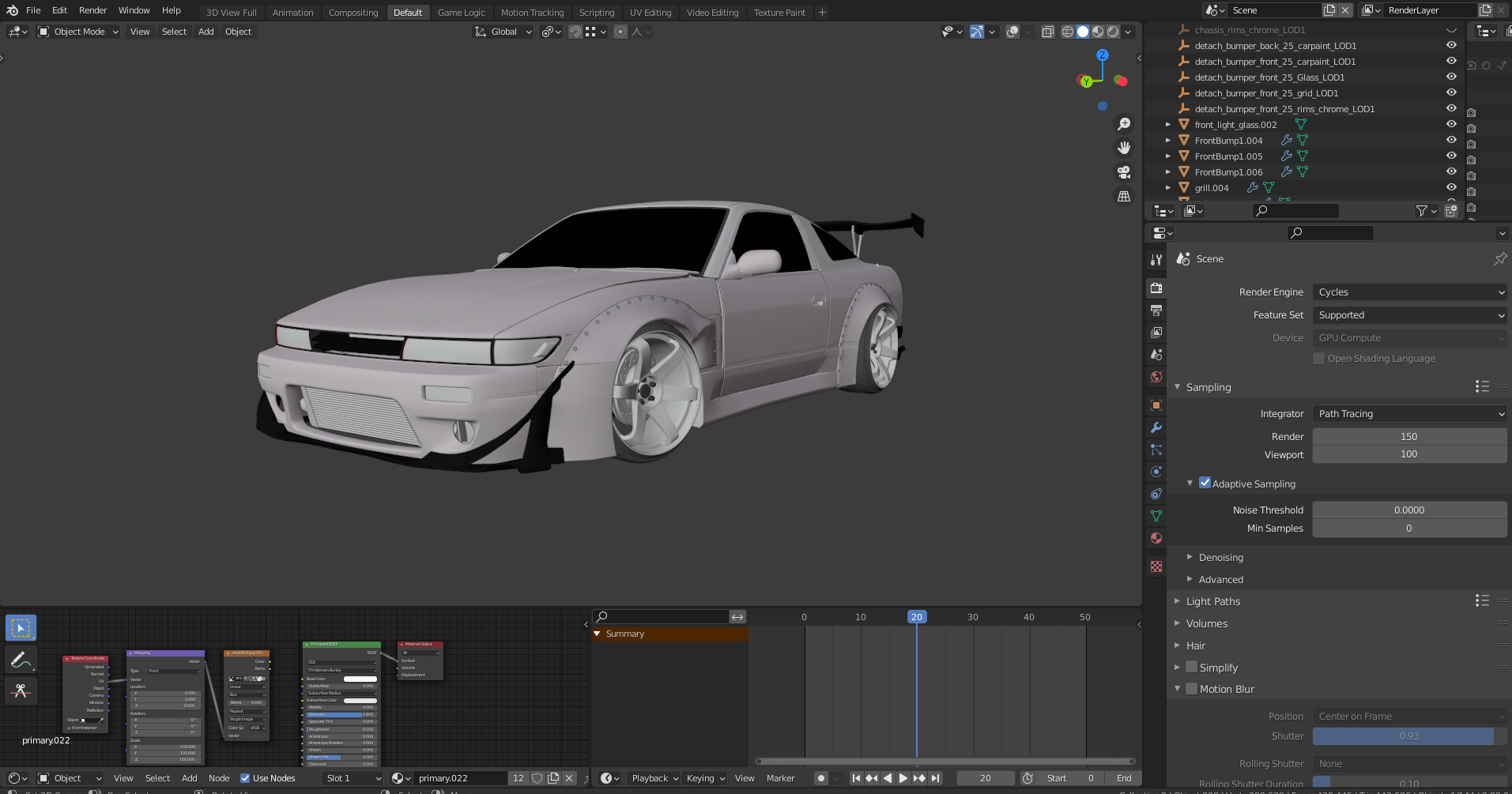The width and height of the screenshot is (1512, 794).
Task: Play the animation forward
Action: pyautogui.click(x=903, y=778)
